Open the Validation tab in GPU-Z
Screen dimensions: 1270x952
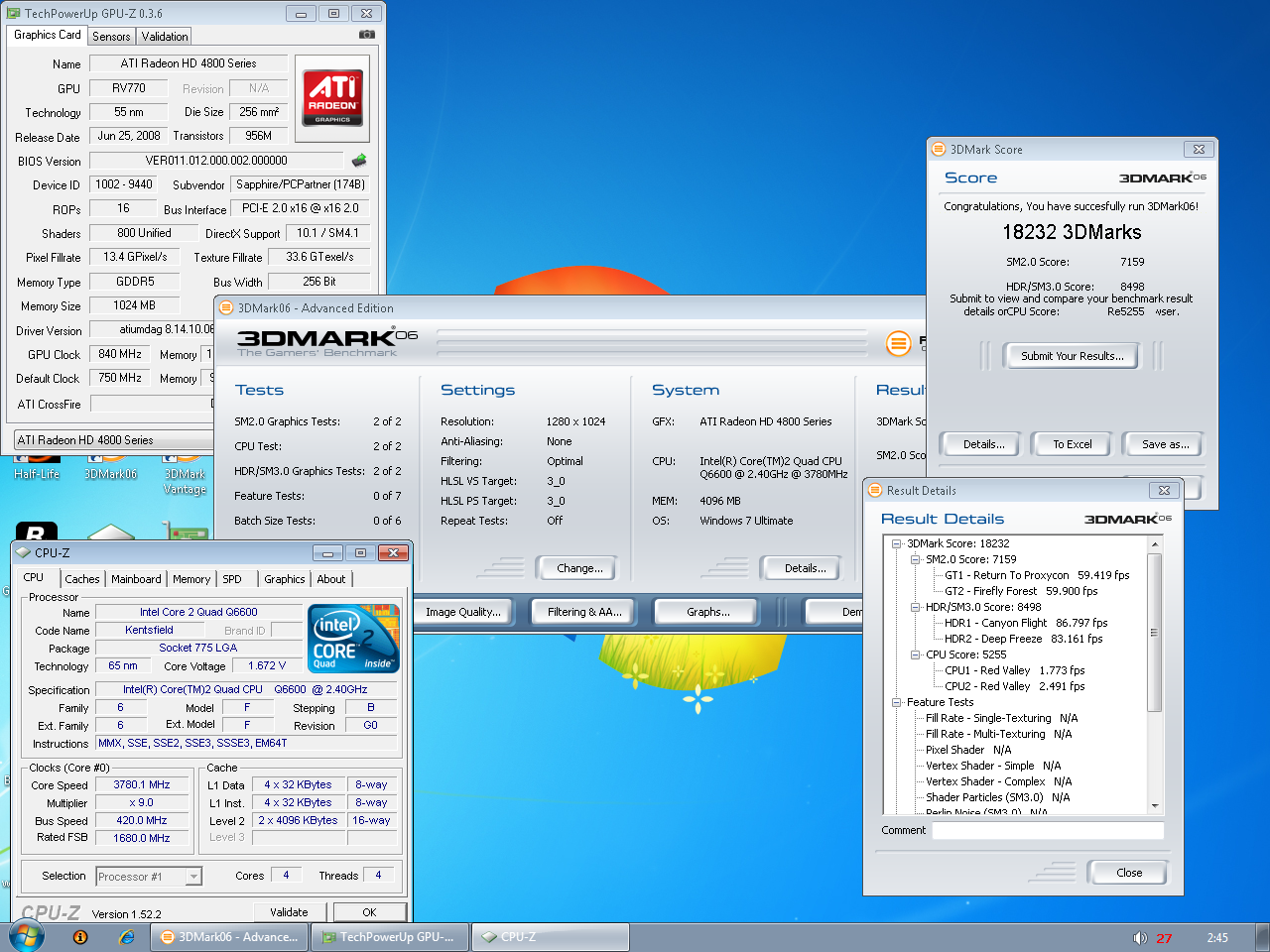pyautogui.click(x=165, y=36)
